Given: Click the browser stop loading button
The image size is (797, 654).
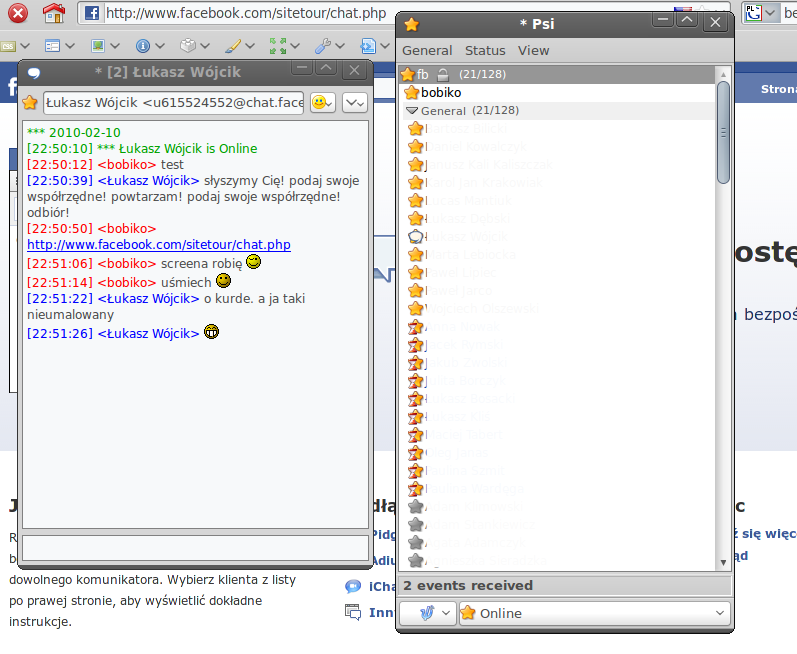Looking at the screenshot, I should [18, 13].
